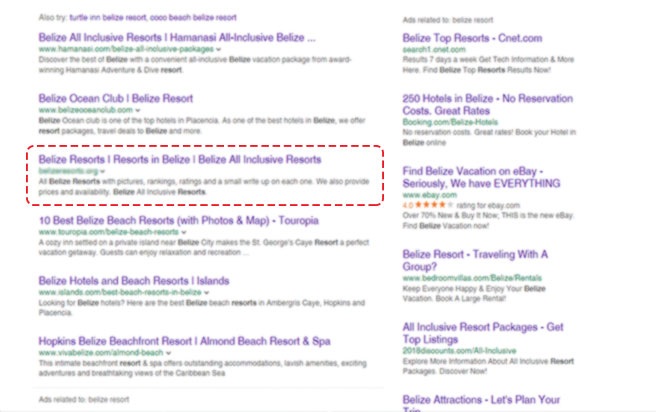Click the eBay star rating

[434, 205]
